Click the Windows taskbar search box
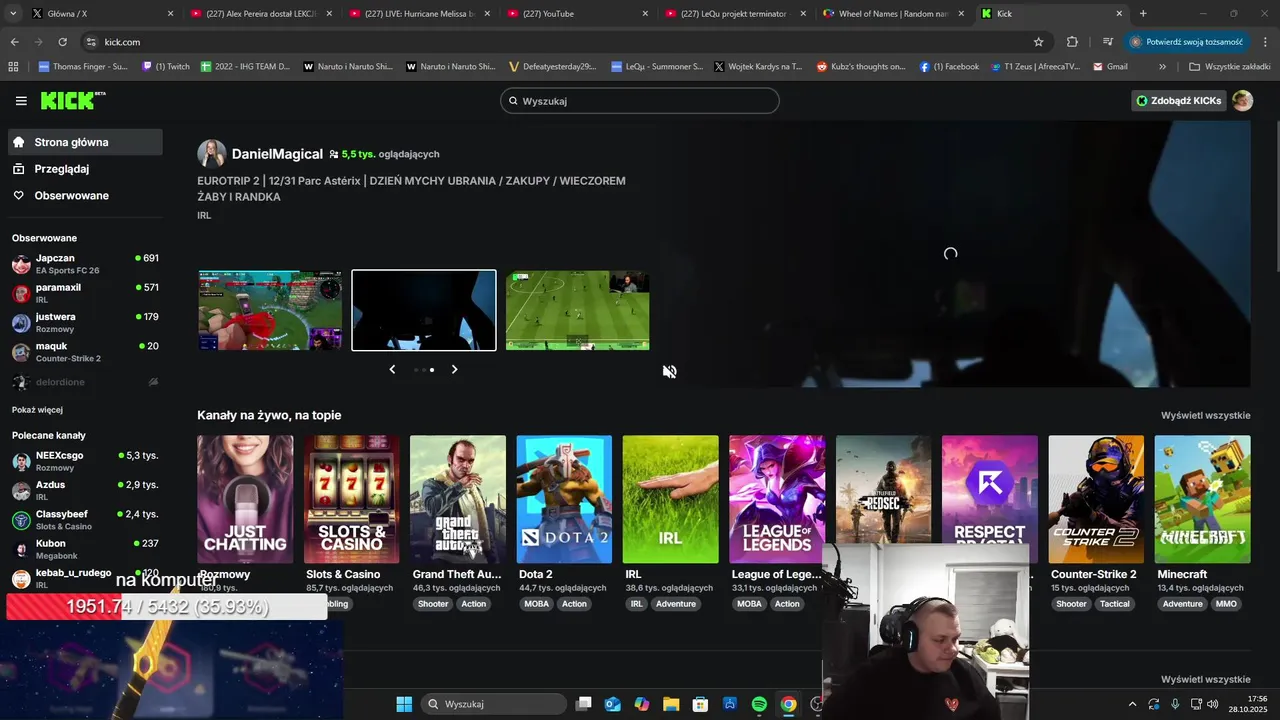This screenshot has width=1280, height=720. (x=494, y=704)
